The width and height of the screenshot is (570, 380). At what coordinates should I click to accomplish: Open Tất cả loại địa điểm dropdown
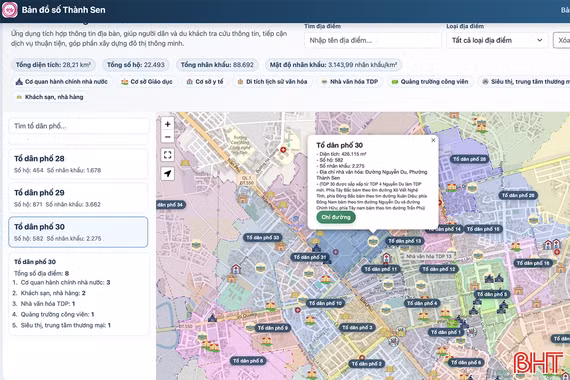[x=497, y=40]
